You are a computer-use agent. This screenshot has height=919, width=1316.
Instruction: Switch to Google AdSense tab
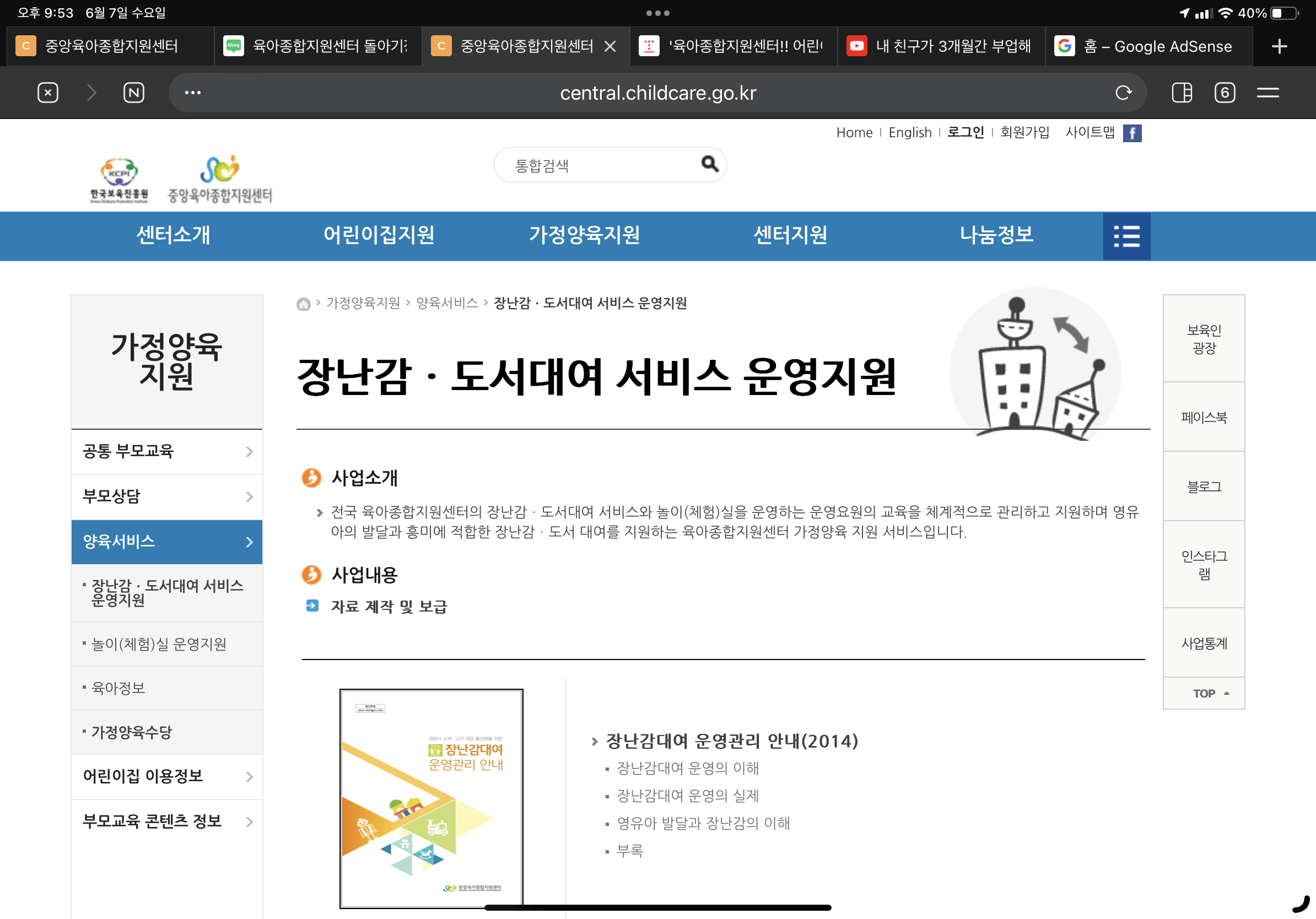point(1148,46)
